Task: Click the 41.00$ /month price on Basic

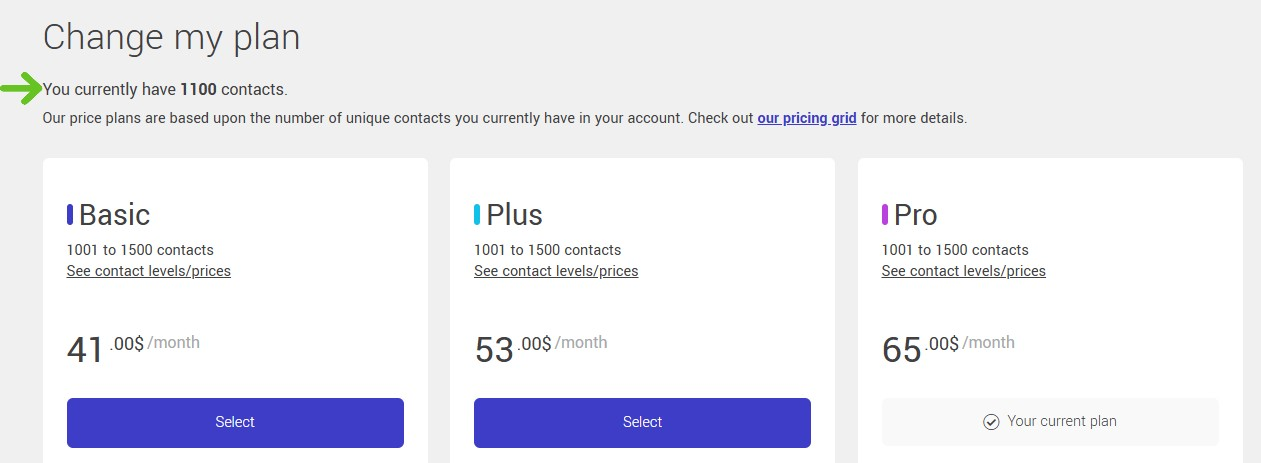Action: point(132,347)
